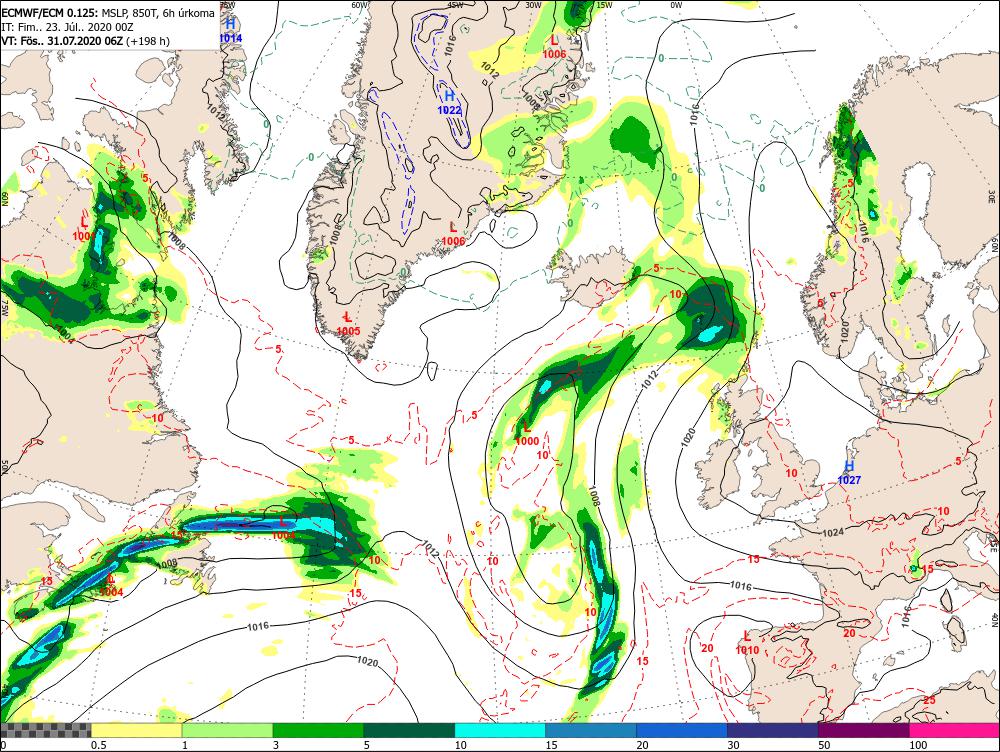Click the pink 100+ legend swatch
Viewport: 1000px width, 752px height.
(954, 730)
